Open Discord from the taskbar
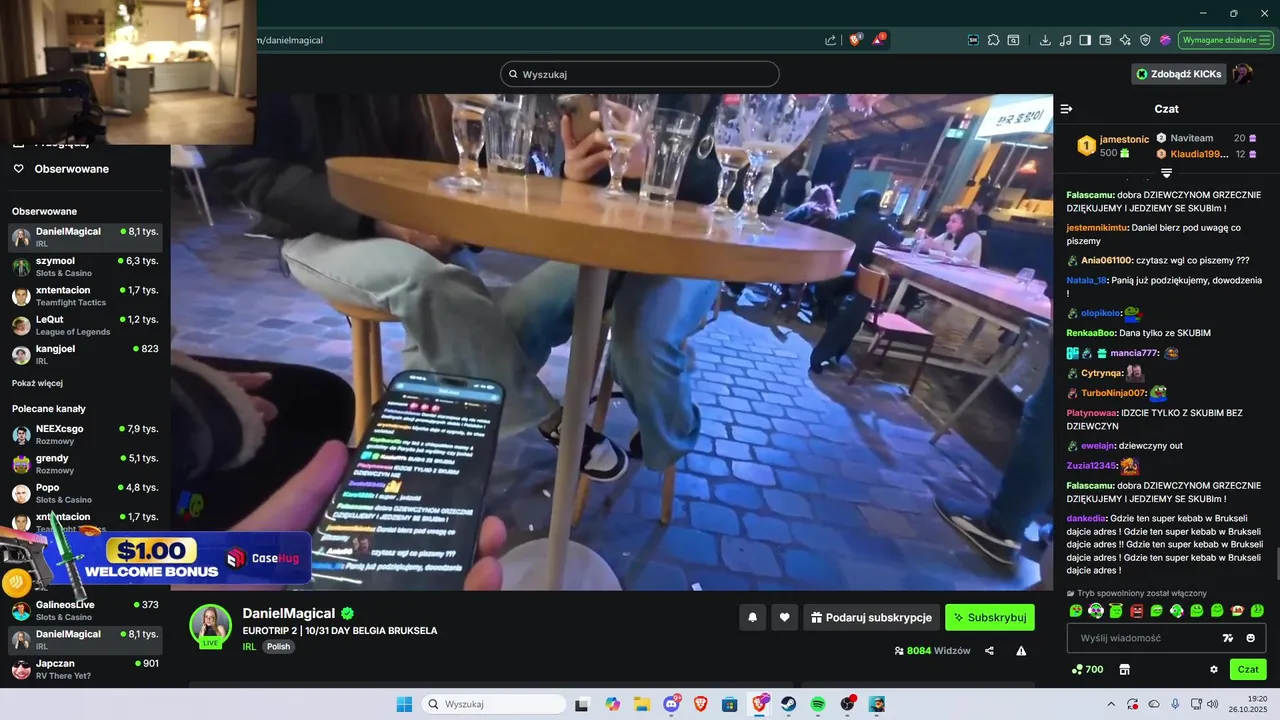This screenshot has height=720, width=1280. point(671,704)
